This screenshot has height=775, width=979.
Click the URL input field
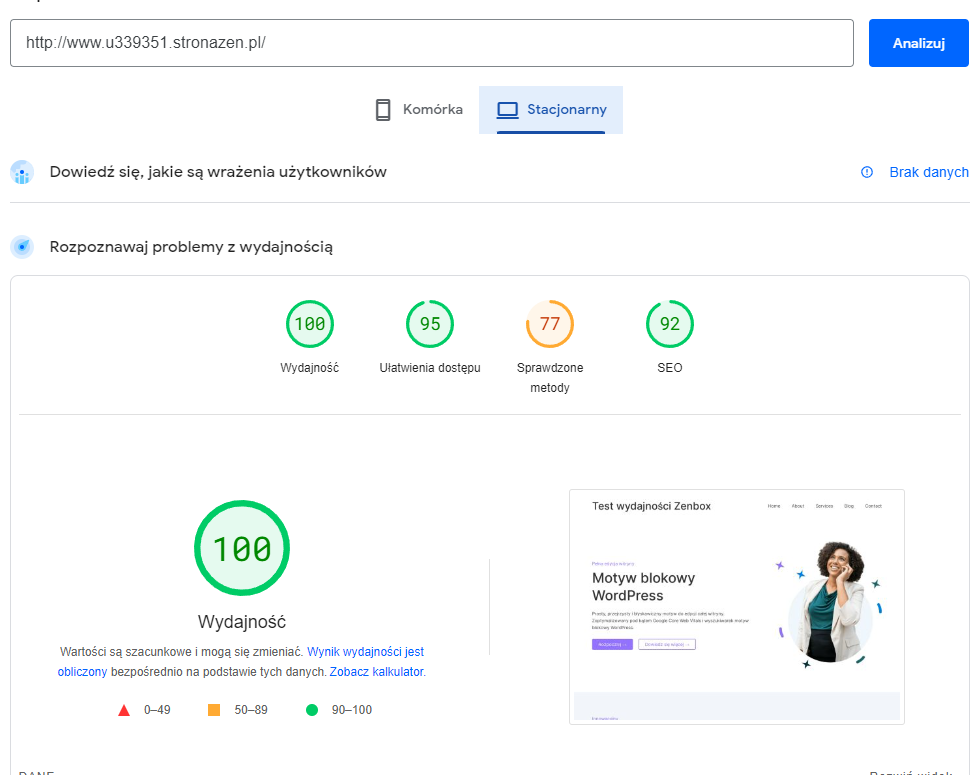[x=431, y=43]
